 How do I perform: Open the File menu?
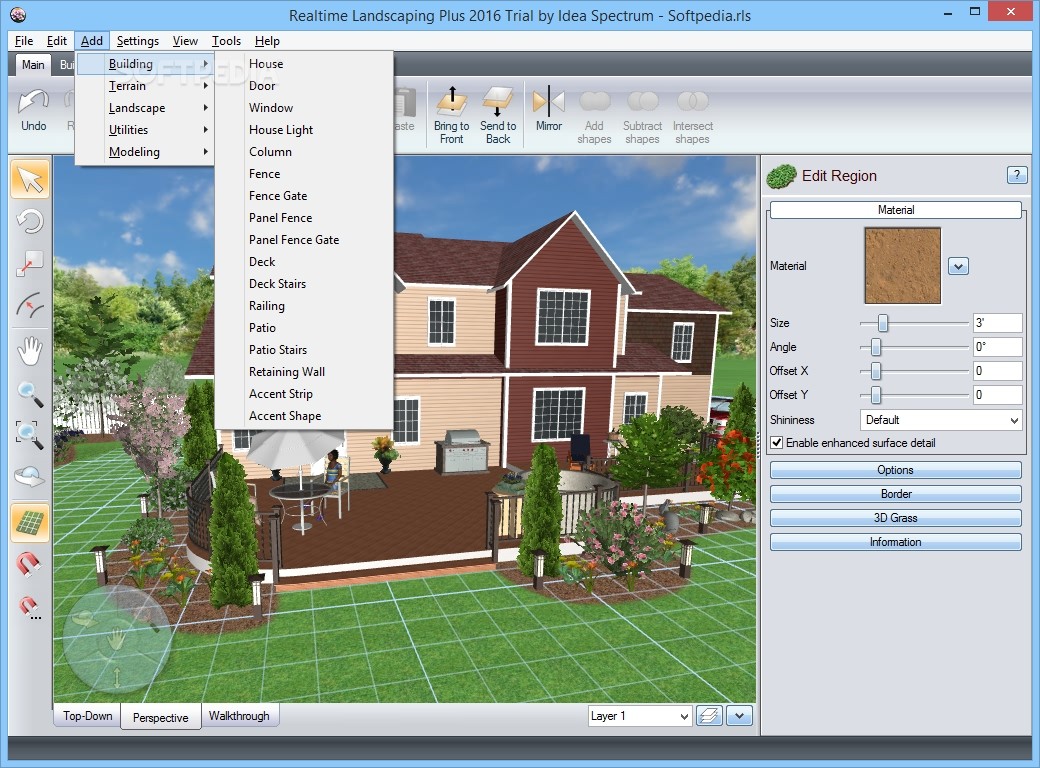[24, 40]
